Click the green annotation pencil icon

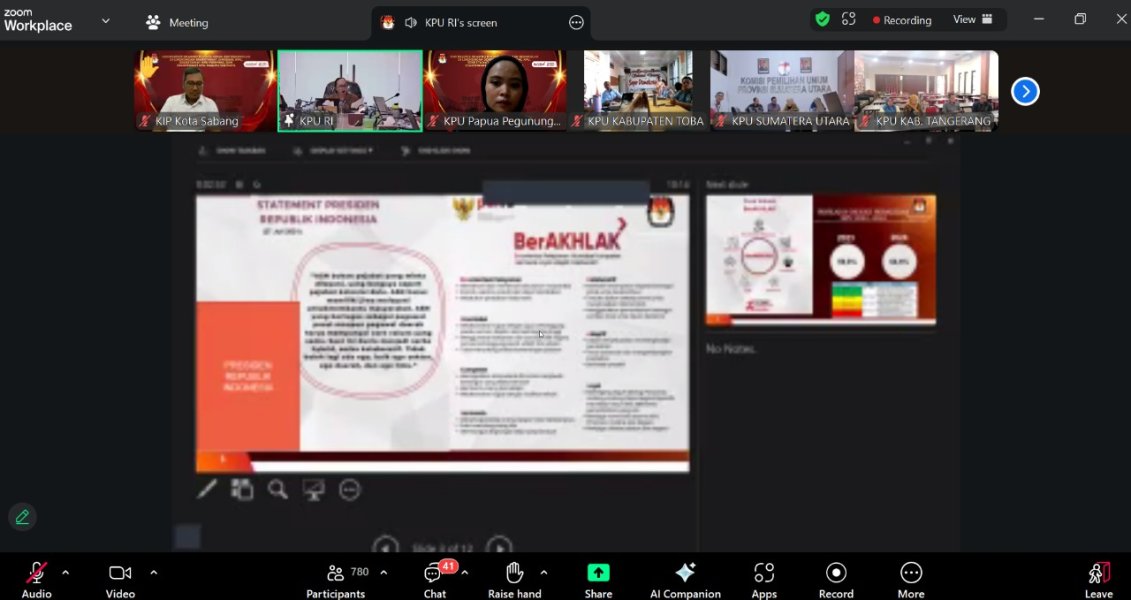coord(22,517)
